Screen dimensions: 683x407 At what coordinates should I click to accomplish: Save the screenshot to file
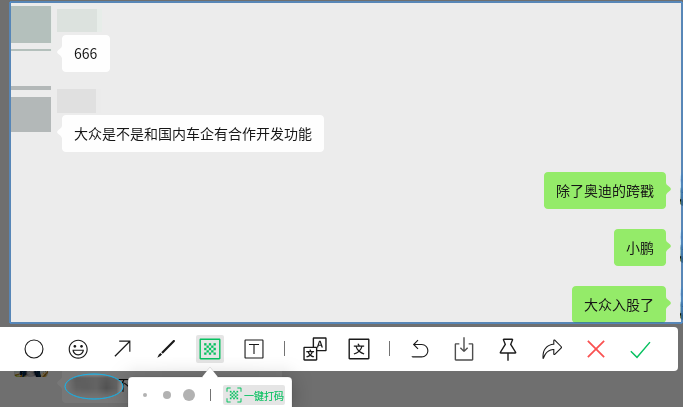[464, 349]
